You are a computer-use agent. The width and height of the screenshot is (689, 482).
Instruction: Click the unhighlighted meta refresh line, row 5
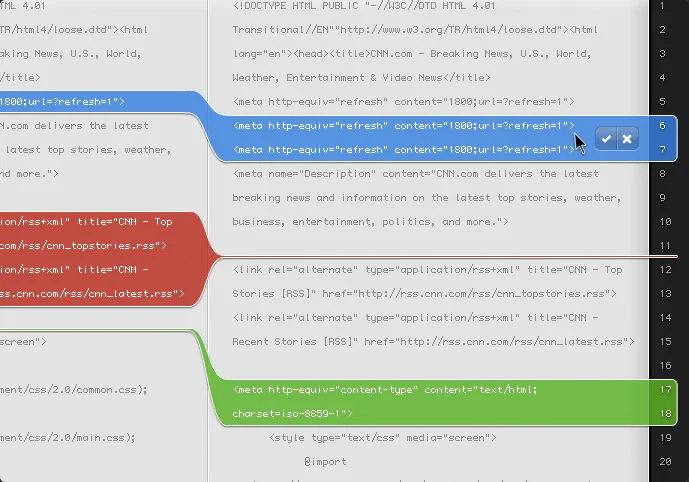(403, 102)
